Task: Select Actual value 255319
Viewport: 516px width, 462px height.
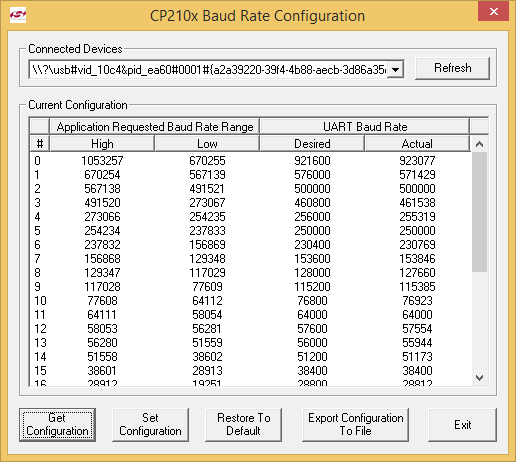Action: 417,217
